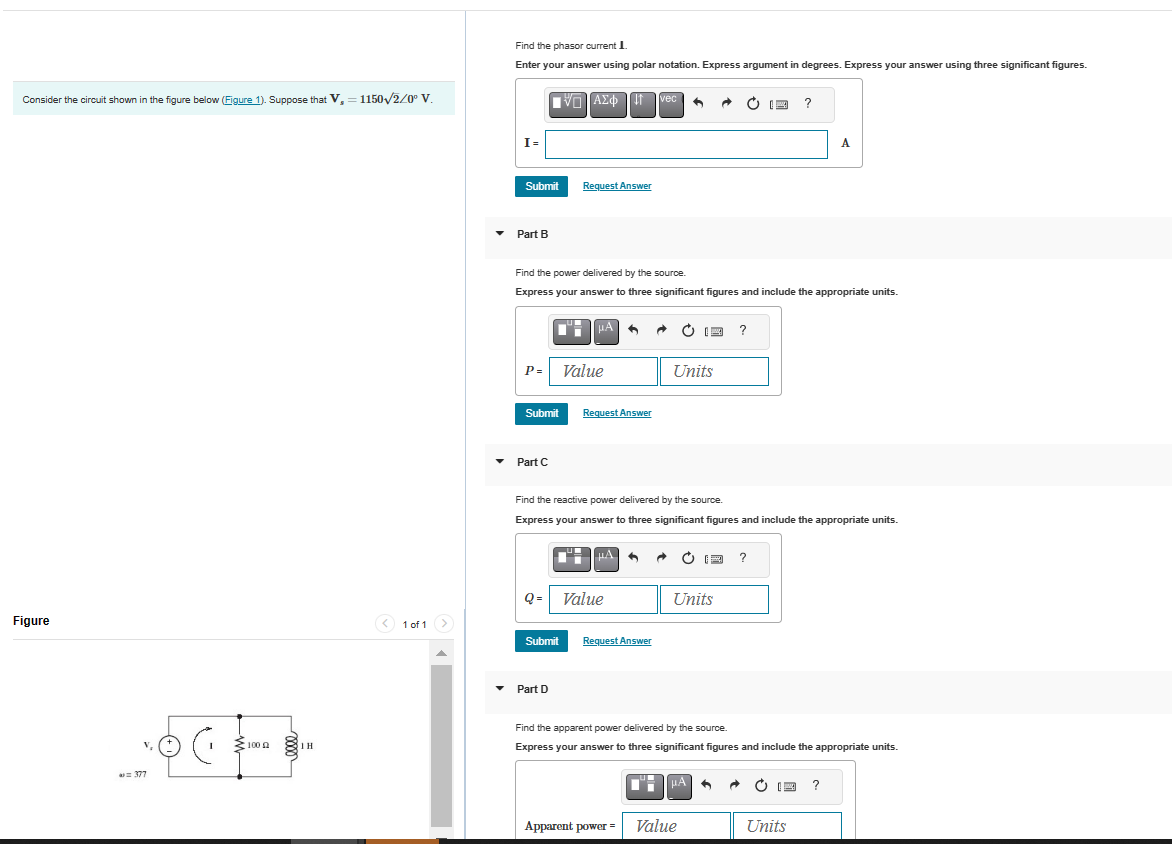
Task: Collapse the Part C section
Action: [499, 462]
